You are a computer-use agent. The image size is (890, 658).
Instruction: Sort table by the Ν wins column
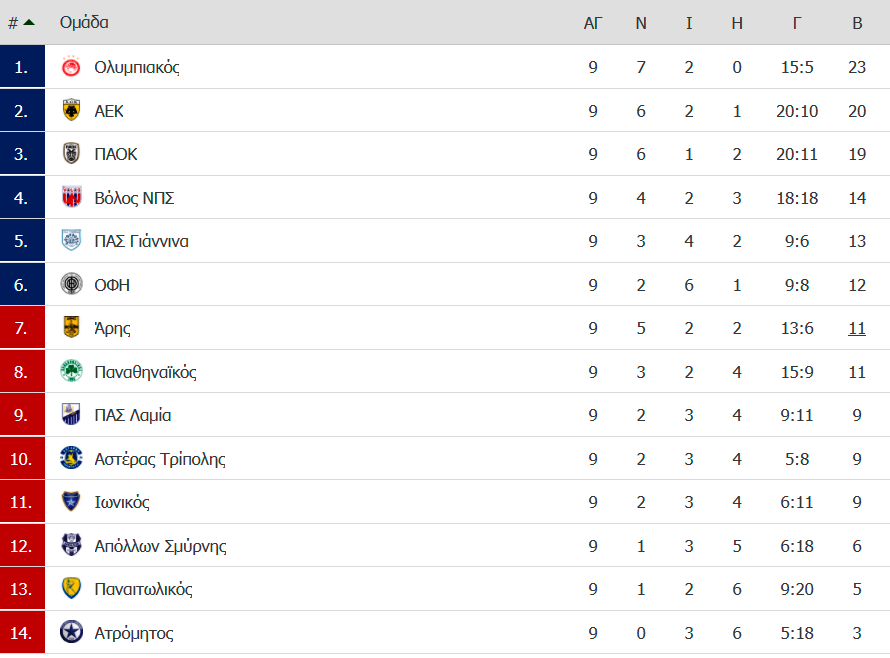pos(641,23)
